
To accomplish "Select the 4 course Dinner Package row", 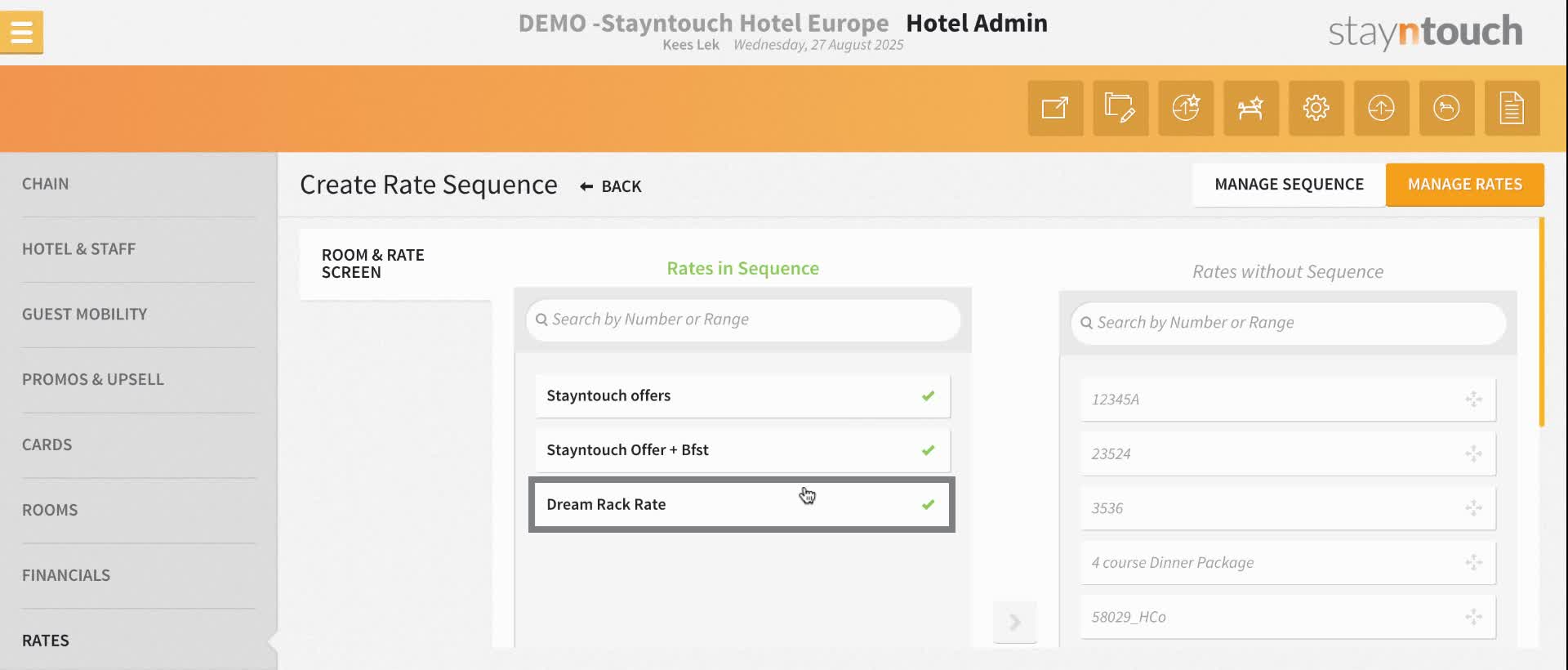I will [1288, 562].
